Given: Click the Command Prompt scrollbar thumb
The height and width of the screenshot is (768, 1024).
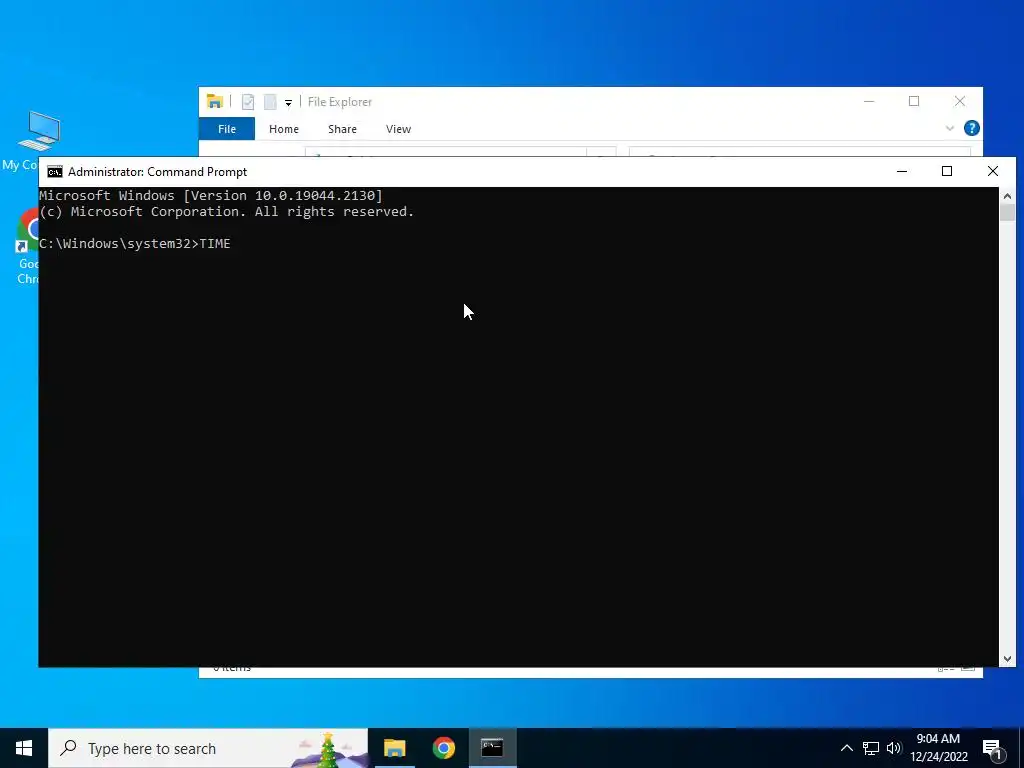Looking at the screenshot, I should [x=1007, y=213].
